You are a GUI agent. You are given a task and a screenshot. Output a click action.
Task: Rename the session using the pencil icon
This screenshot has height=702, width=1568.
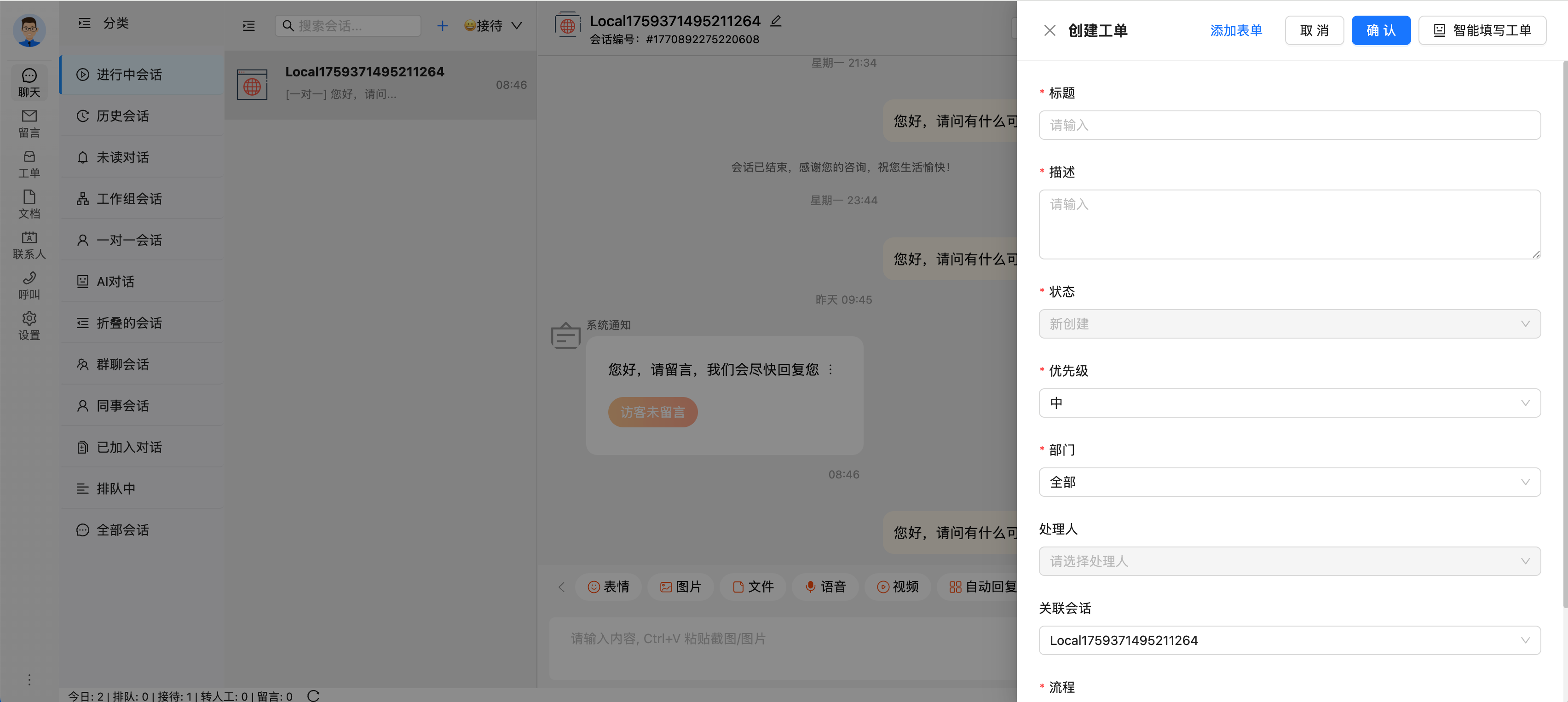[775, 20]
